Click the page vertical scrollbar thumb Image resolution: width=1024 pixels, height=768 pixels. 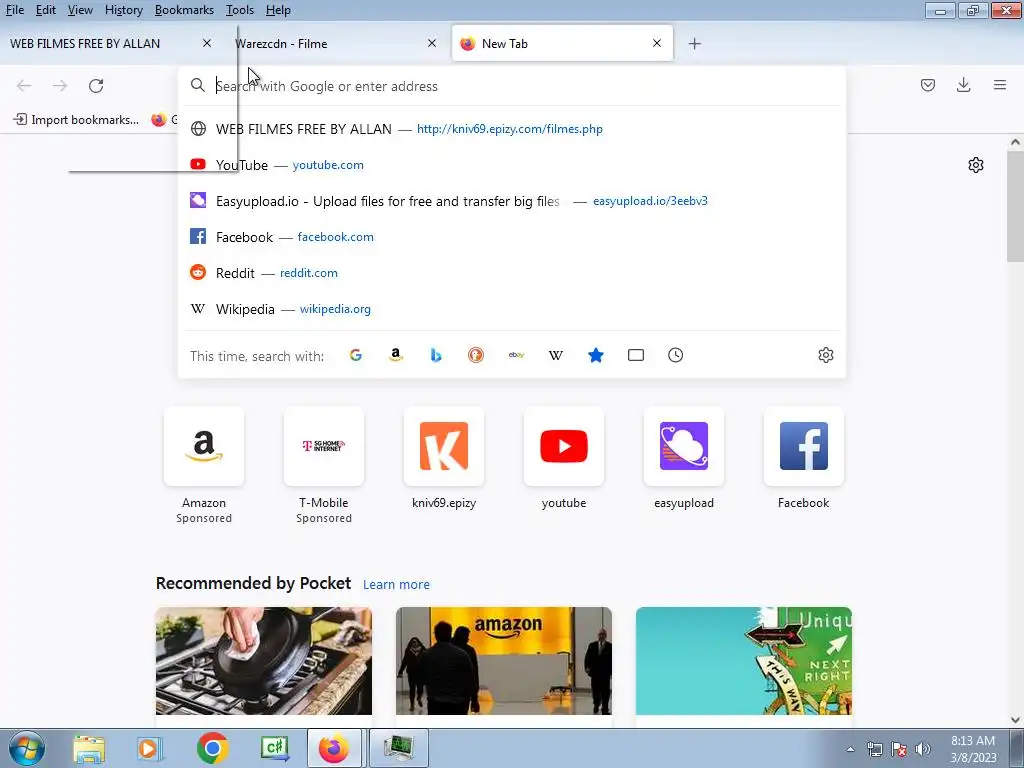click(x=1015, y=206)
